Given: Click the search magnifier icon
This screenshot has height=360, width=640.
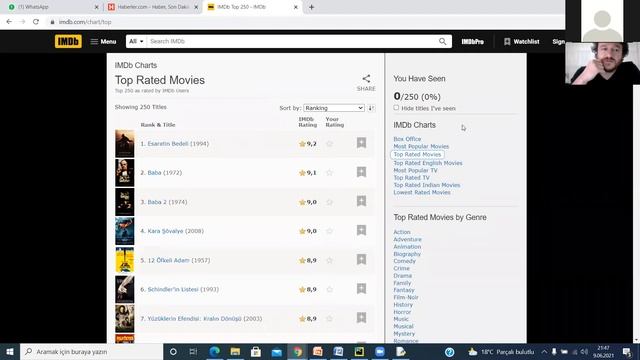Looking at the screenshot, I should pos(442,41).
